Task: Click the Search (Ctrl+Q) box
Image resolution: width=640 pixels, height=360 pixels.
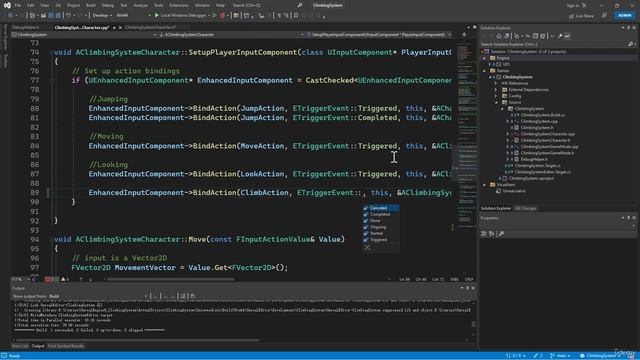Action: coord(267,5)
